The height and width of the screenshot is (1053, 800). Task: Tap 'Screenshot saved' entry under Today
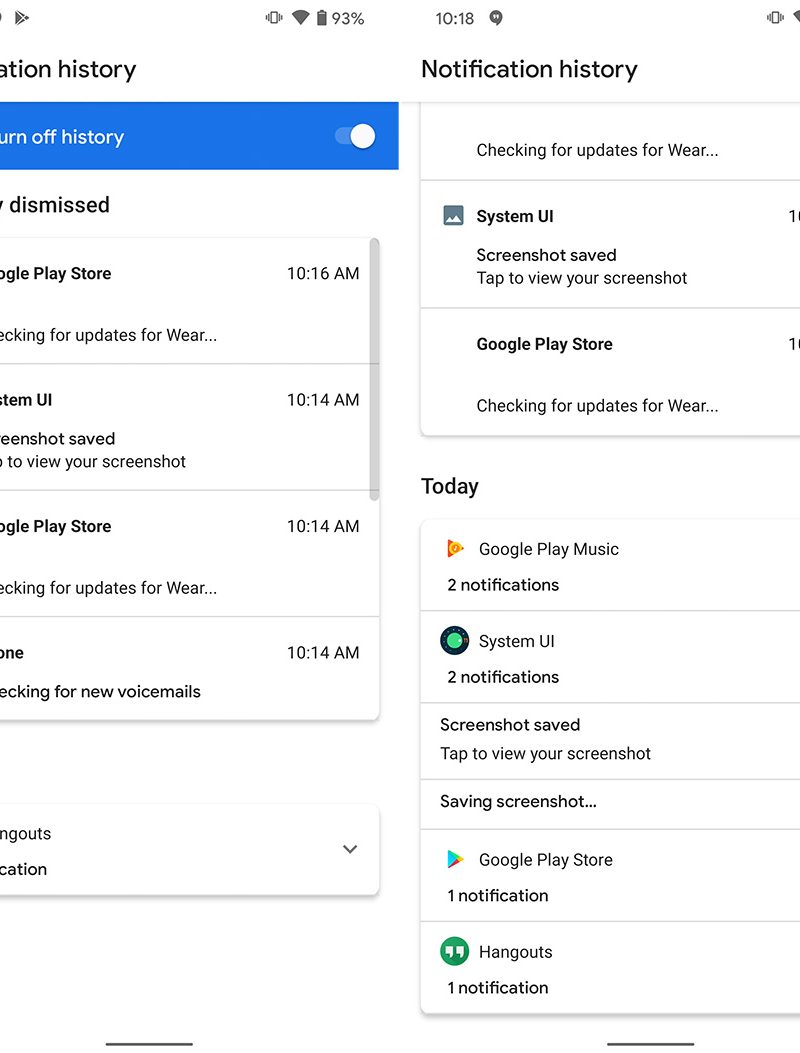point(610,741)
